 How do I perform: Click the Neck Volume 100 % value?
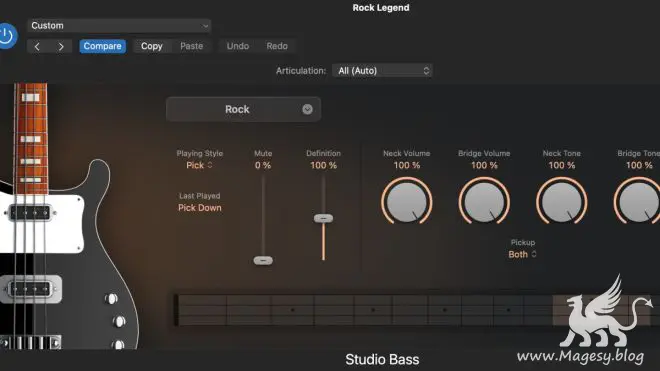click(407, 165)
